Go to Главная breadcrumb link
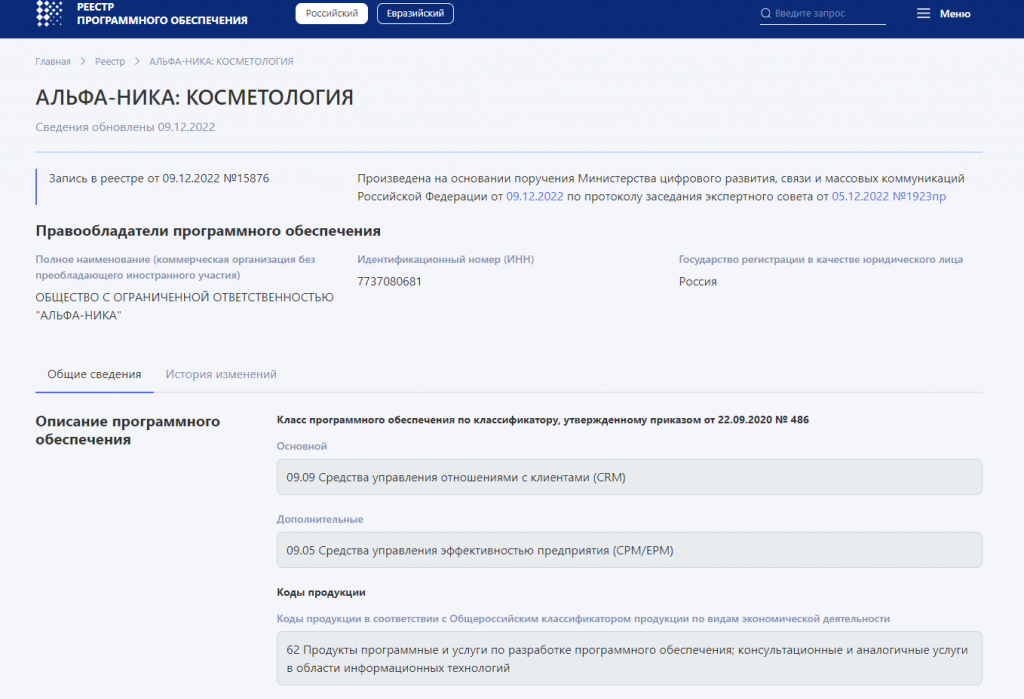The height and width of the screenshot is (699, 1024). click(53, 61)
